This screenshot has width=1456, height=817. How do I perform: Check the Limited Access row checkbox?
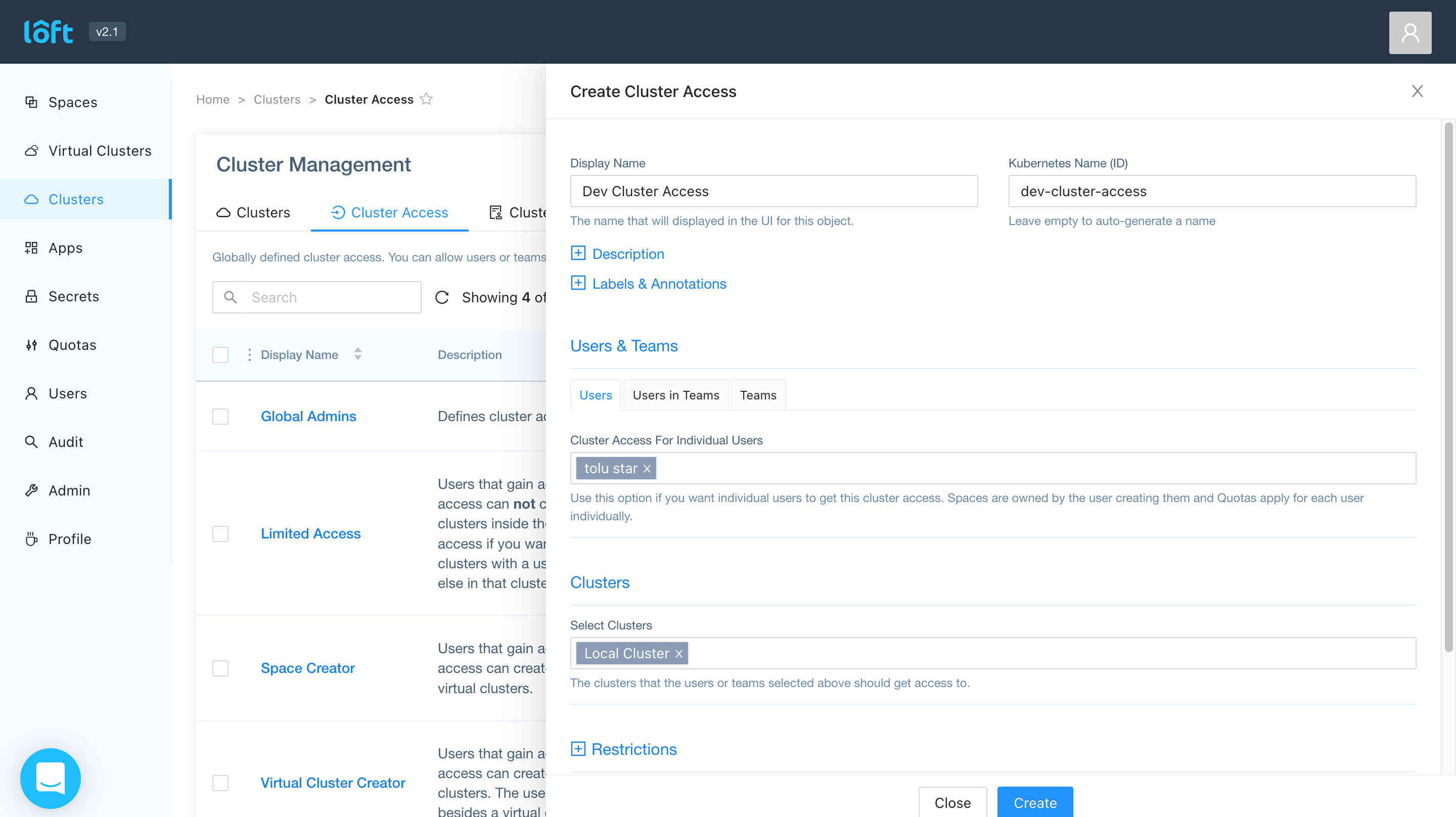tap(220, 533)
